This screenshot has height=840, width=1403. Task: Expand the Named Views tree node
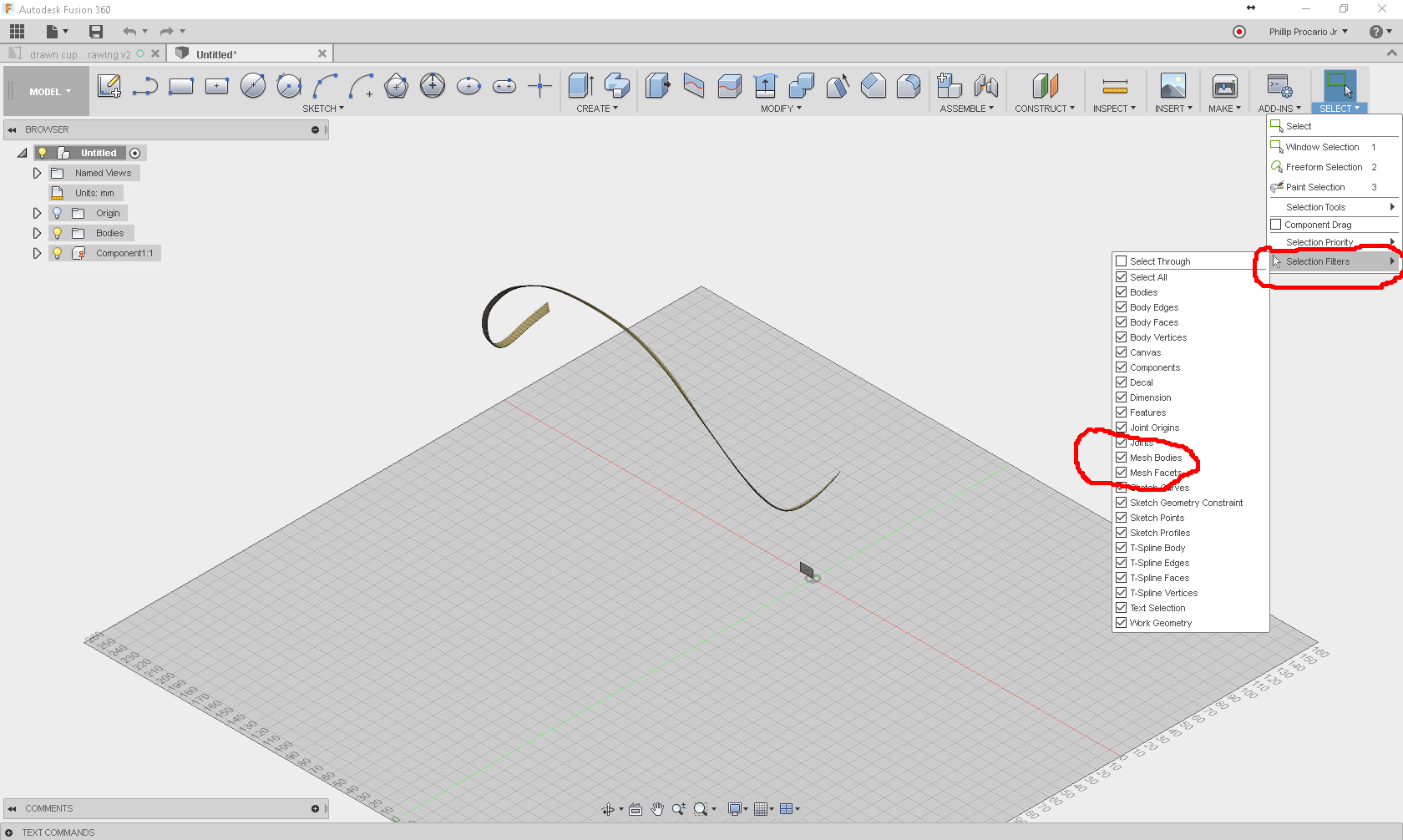(x=37, y=173)
